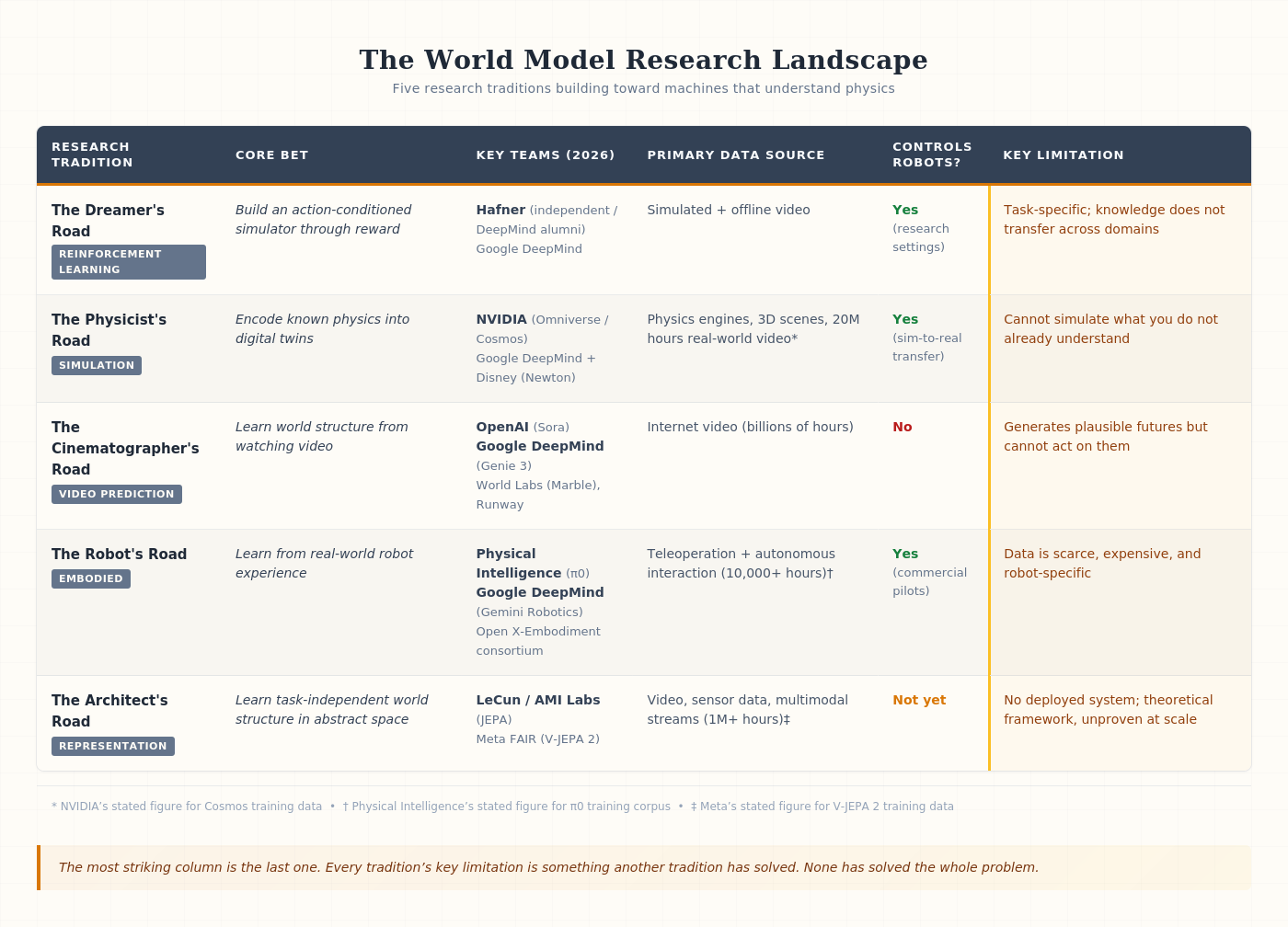The height and width of the screenshot is (927, 1288).
Task: Select 'The Architect's Road' row title
Action: pyautogui.click(x=109, y=711)
